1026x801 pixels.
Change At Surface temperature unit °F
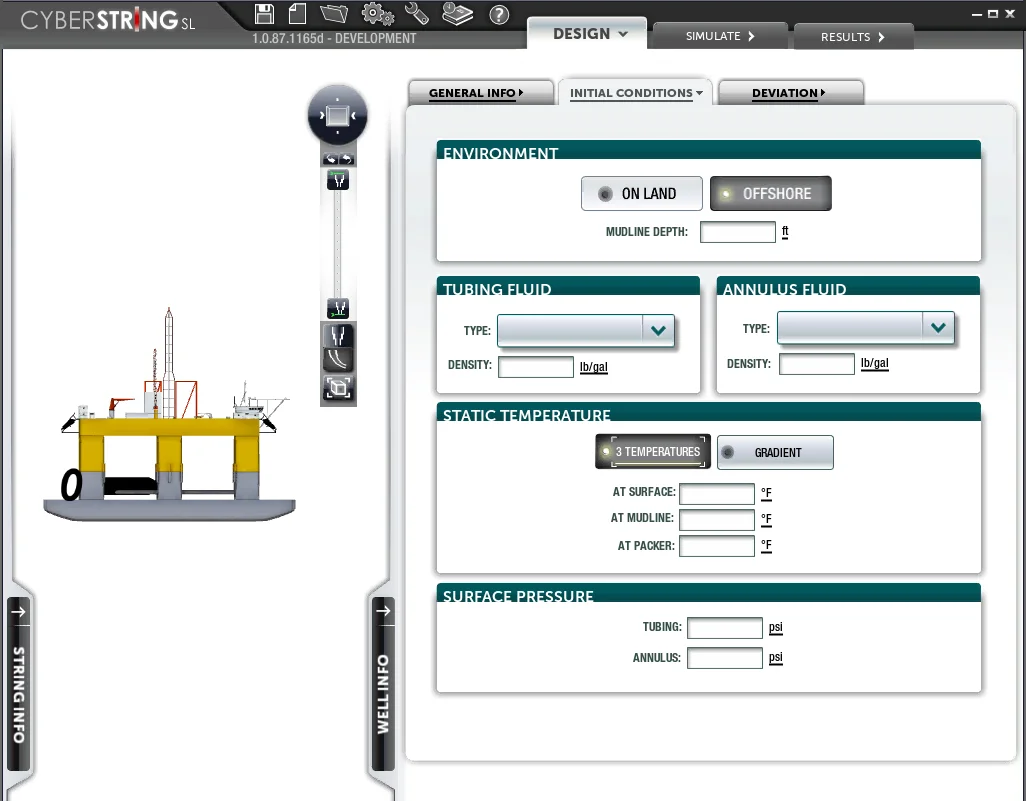[x=766, y=493]
